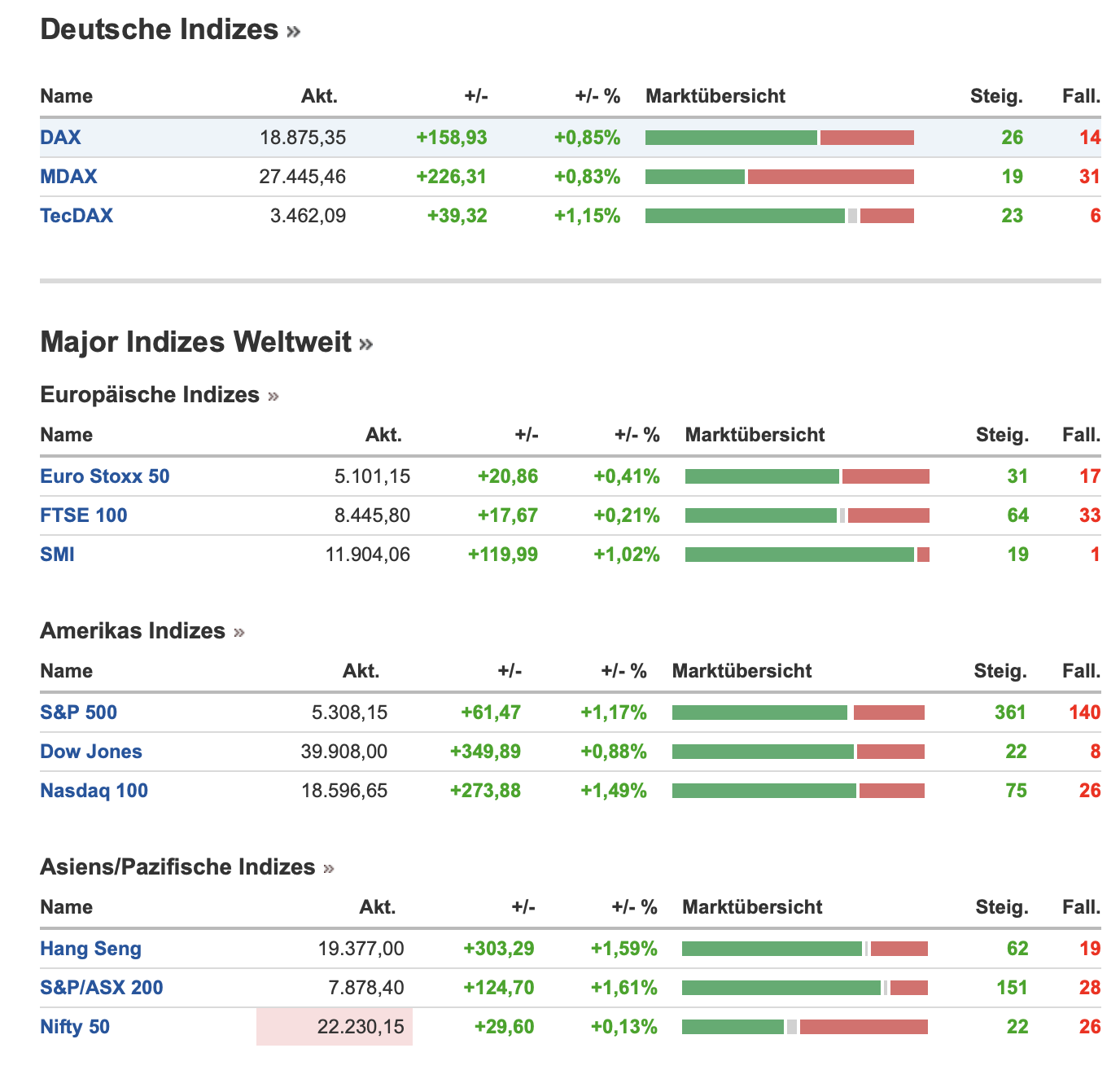1120x1070 pixels.
Task: Expand Major Indizes Weltweit section
Action: 366,344
